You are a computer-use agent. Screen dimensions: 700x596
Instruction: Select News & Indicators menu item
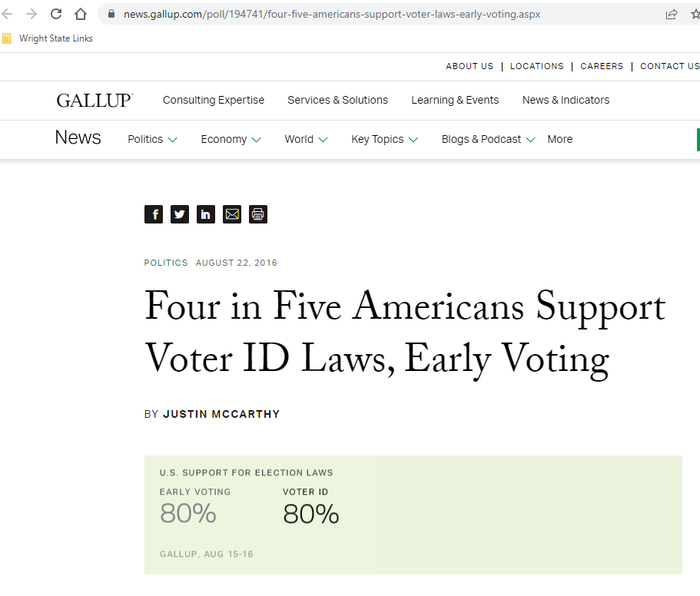[x=565, y=100]
